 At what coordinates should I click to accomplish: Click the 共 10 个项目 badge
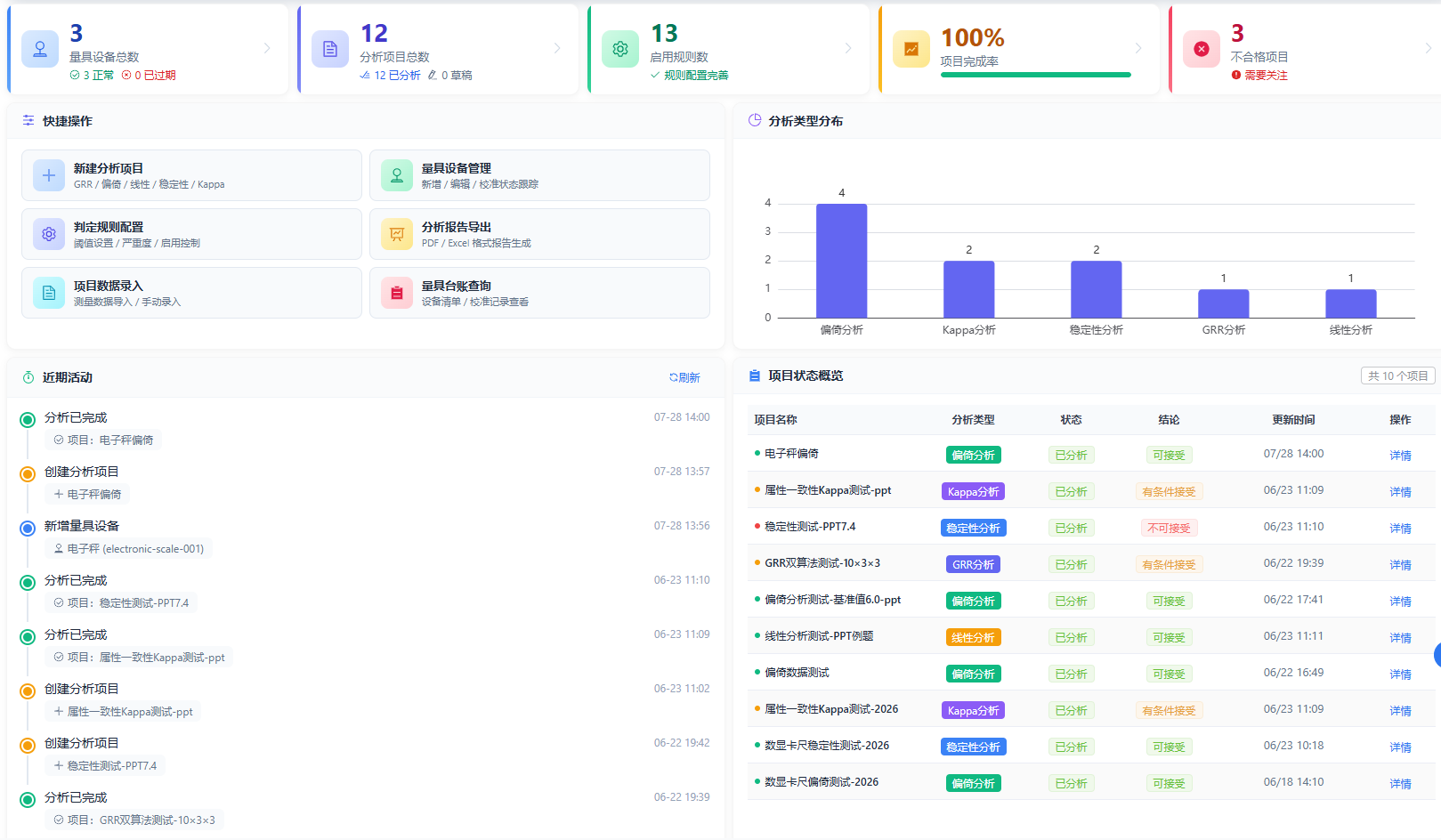click(1397, 376)
